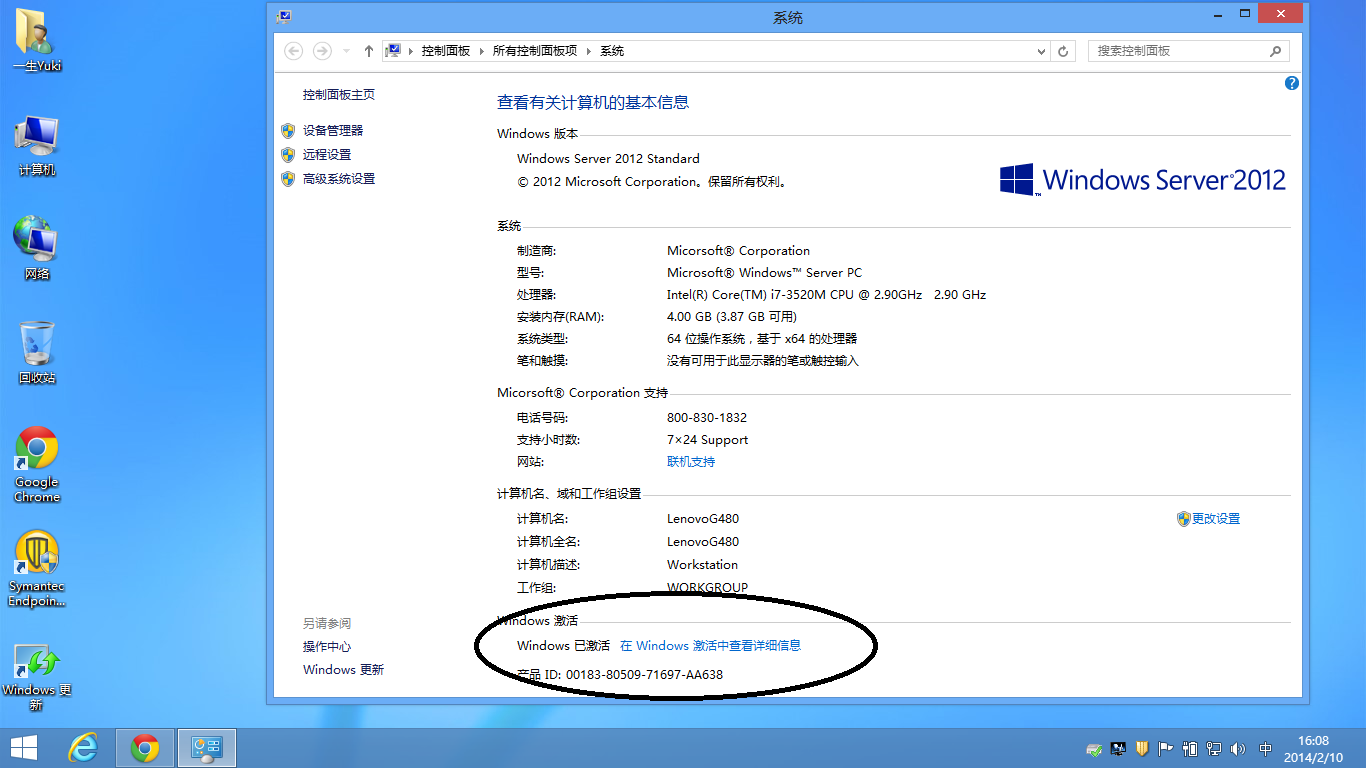Click the 控制面板 breadcrumb segment
Screen dimensions: 1366x768
(445, 51)
